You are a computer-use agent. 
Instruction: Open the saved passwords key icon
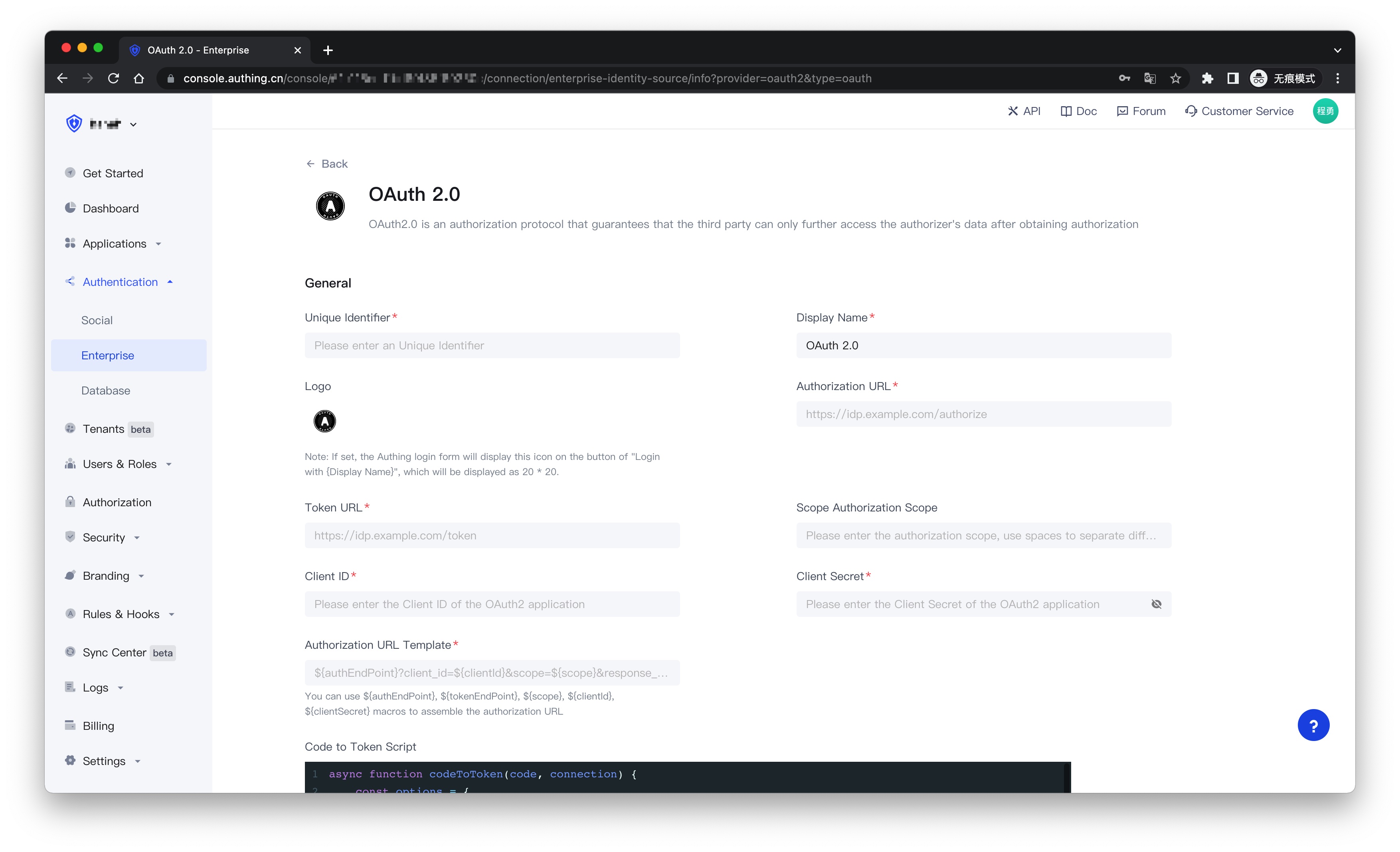[x=1124, y=78]
